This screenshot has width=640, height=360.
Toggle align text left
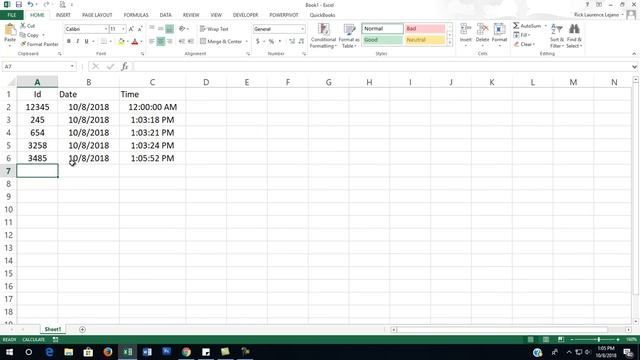coord(152,41)
